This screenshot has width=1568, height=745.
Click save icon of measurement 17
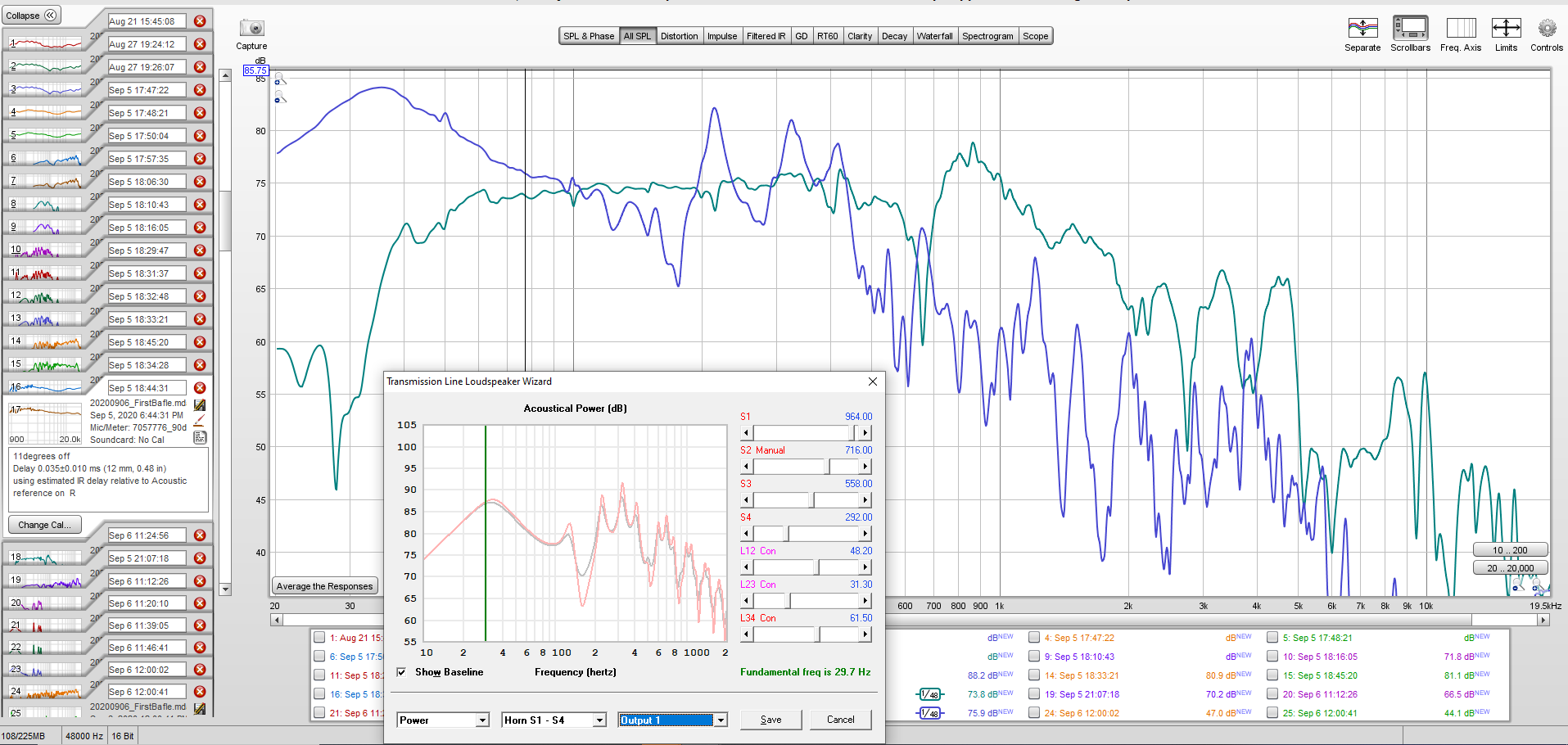coord(200,404)
